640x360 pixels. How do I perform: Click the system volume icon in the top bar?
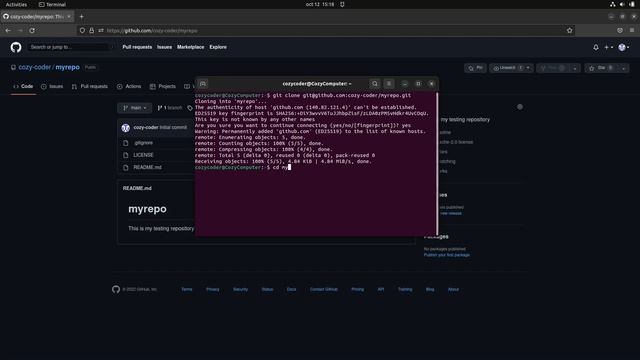pyautogui.click(x=622, y=4)
